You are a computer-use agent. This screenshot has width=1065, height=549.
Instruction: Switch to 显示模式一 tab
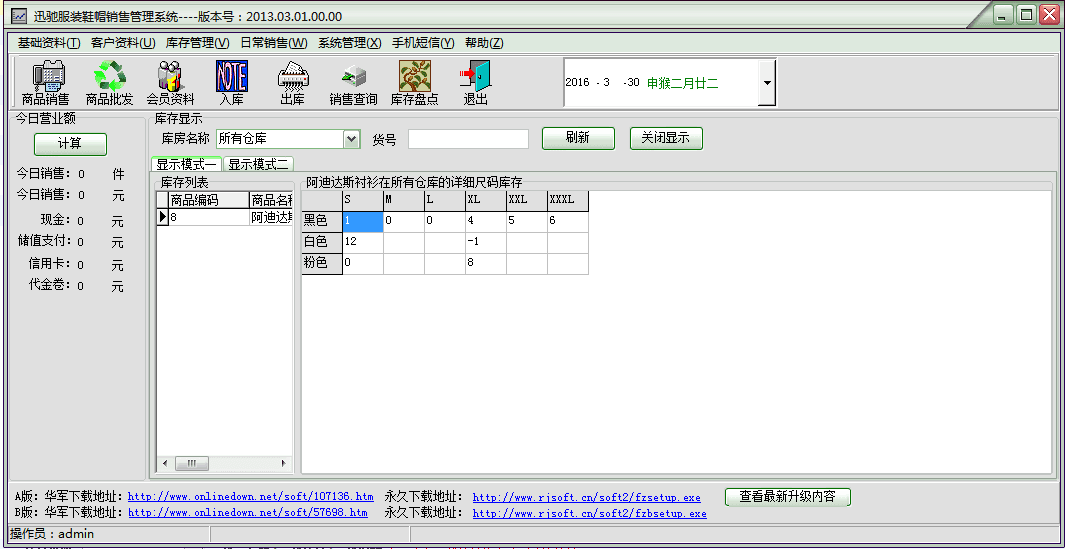click(x=187, y=165)
